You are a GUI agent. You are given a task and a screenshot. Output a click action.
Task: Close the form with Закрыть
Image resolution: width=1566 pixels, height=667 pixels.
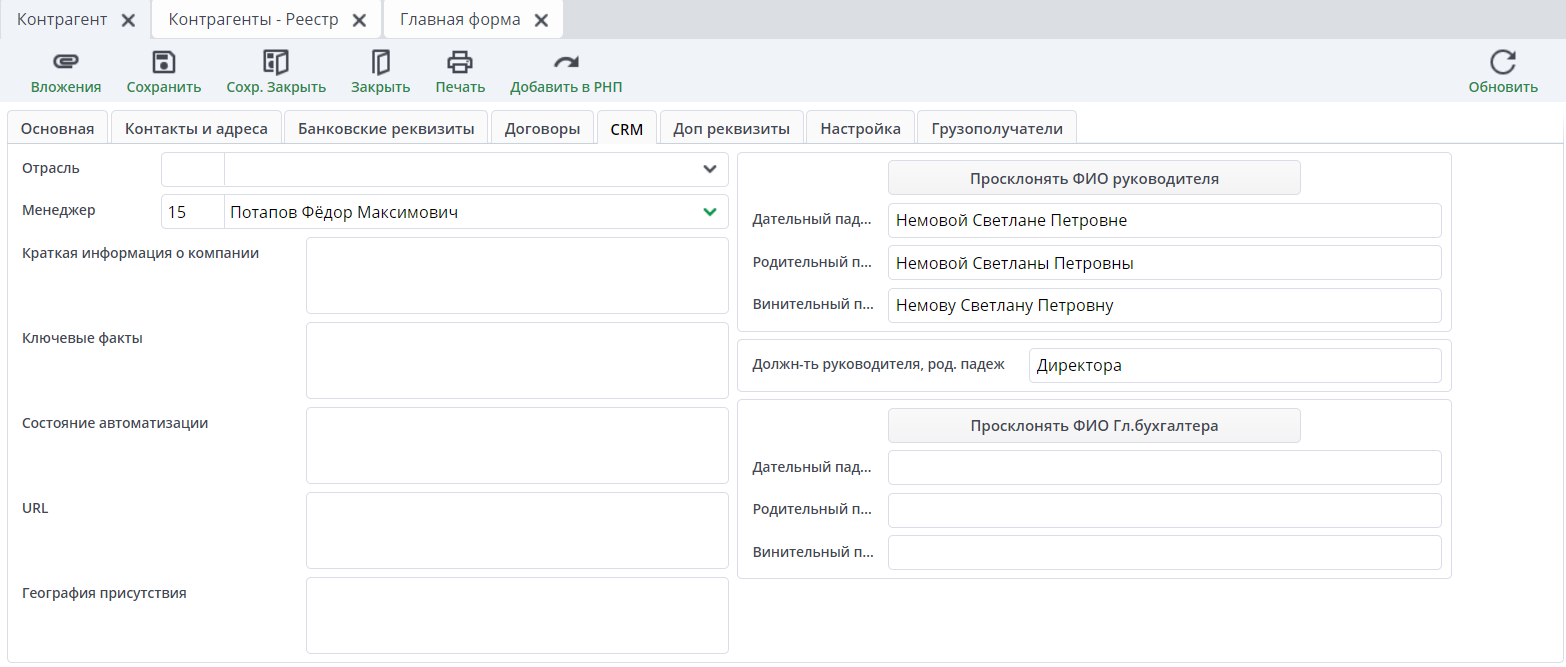(x=379, y=70)
